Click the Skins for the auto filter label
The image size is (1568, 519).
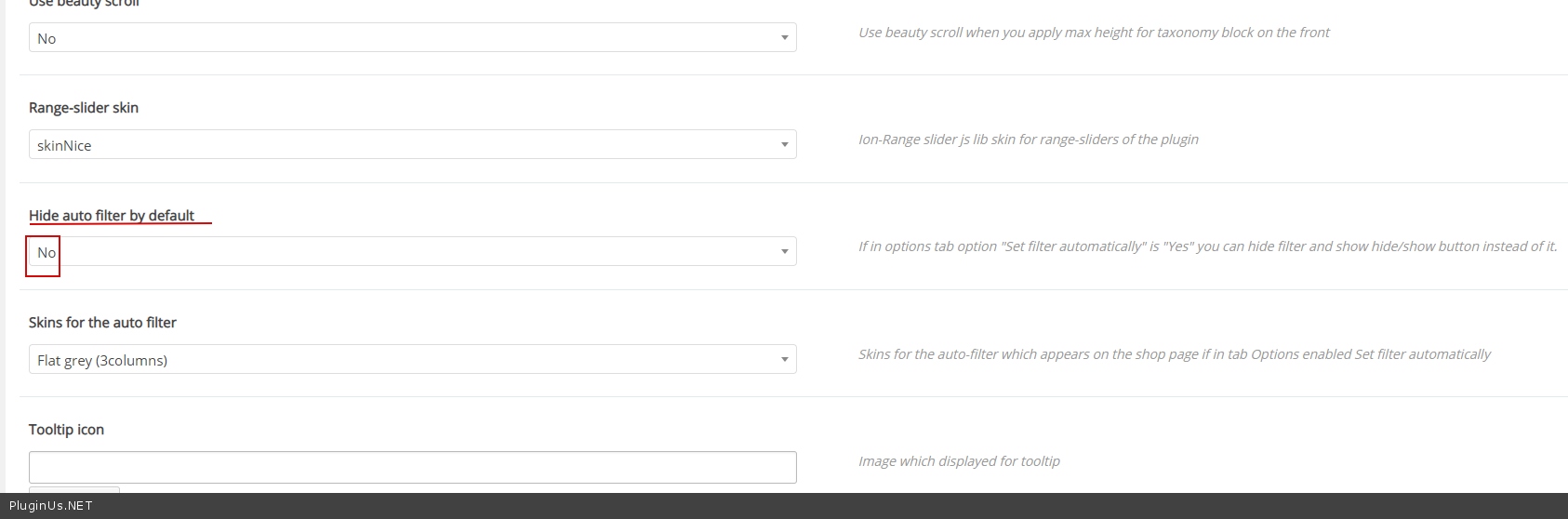click(x=102, y=323)
